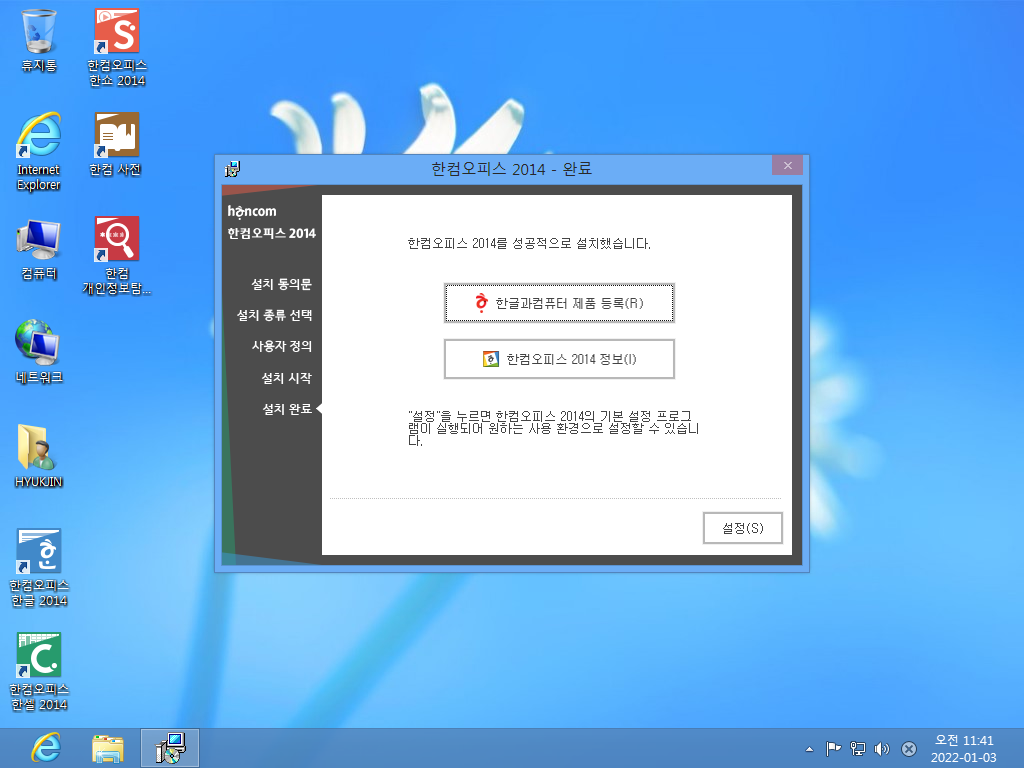Select 한컴 사전 desktop shortcut

(x=116, y=144)
